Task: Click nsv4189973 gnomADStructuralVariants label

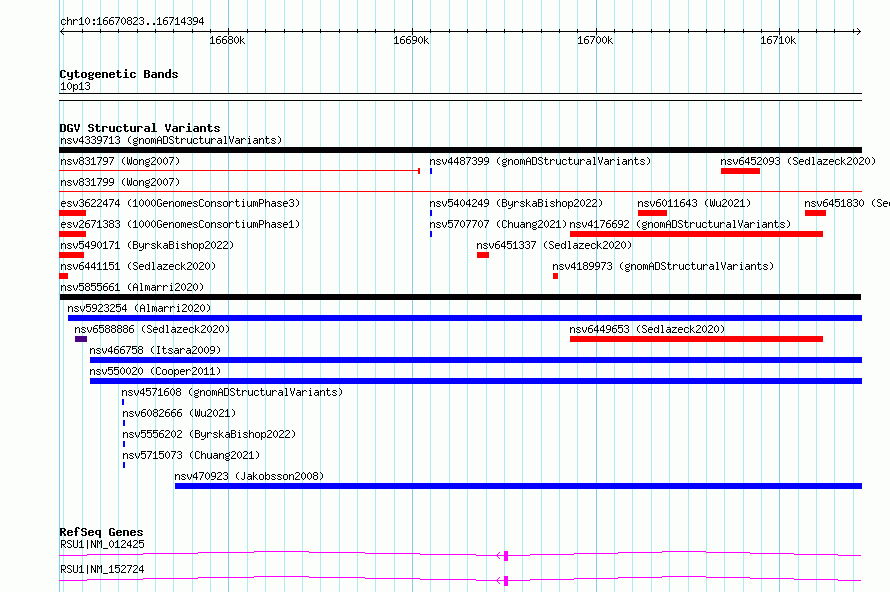Action: tap(663, 266)
